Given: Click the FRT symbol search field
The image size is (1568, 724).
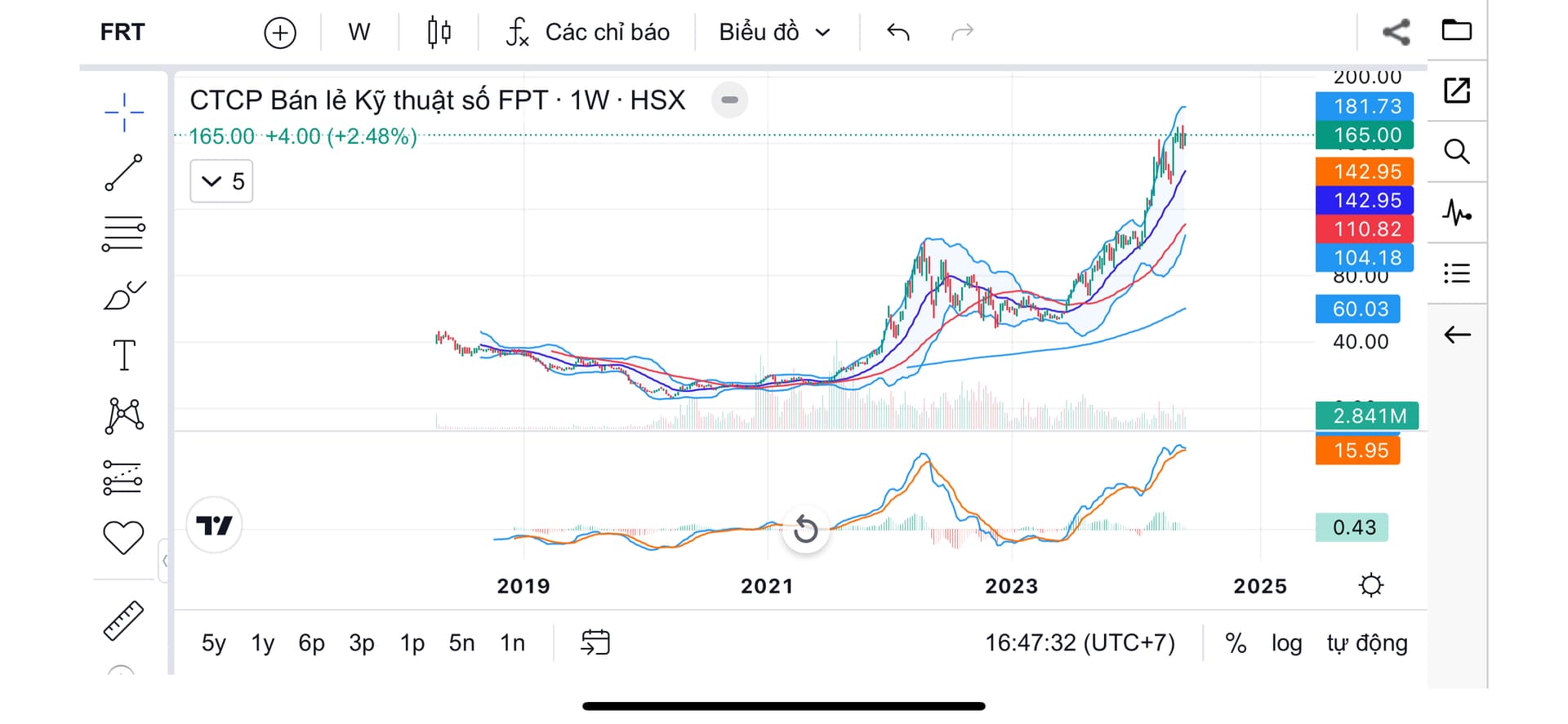Looking at the screenshot, I should (x=122, y=33).
